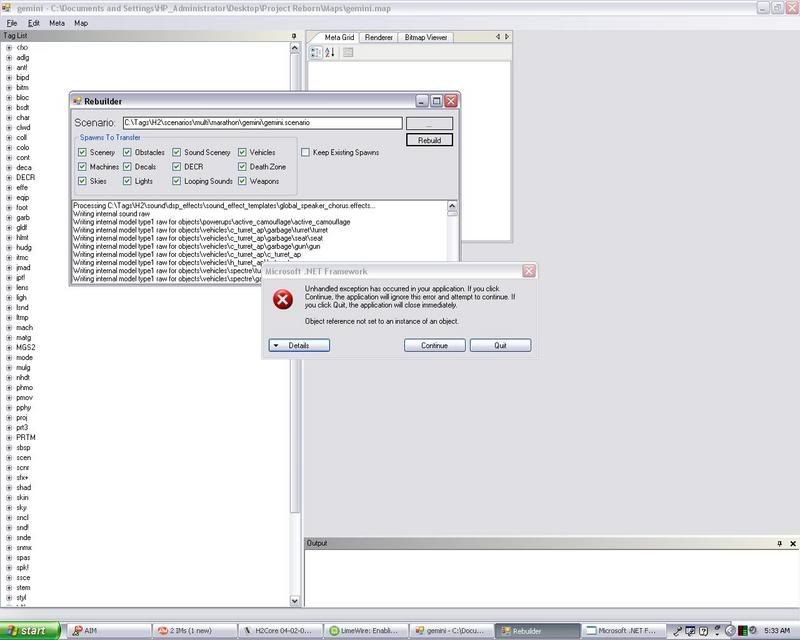Open the Meta menu

pos(57,23)
